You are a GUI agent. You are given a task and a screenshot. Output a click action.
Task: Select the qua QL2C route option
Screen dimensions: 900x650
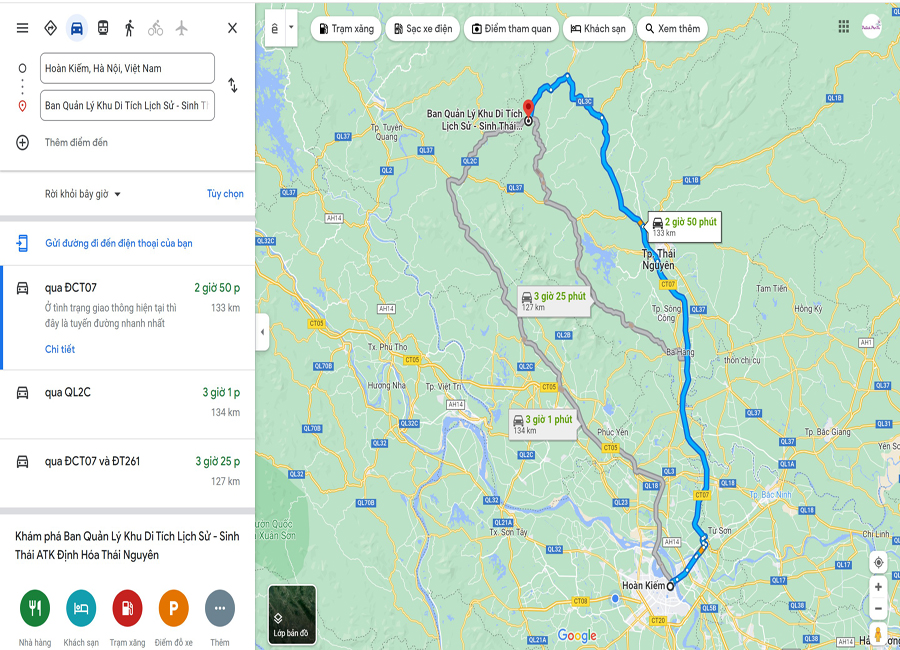point(127,404)
